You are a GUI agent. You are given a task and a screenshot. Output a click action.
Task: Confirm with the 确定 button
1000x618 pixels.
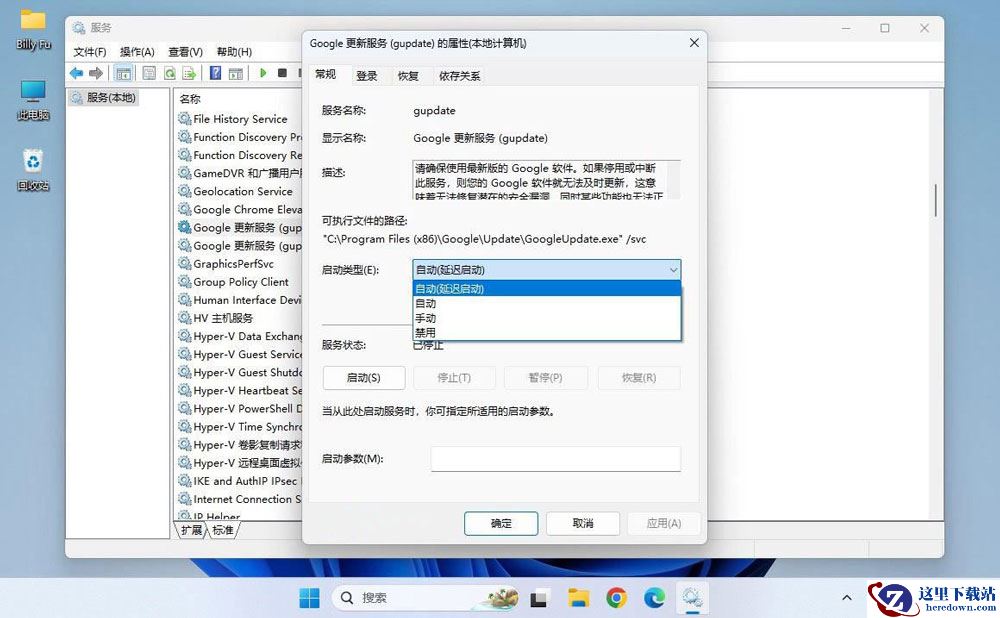tap(501, 523)
